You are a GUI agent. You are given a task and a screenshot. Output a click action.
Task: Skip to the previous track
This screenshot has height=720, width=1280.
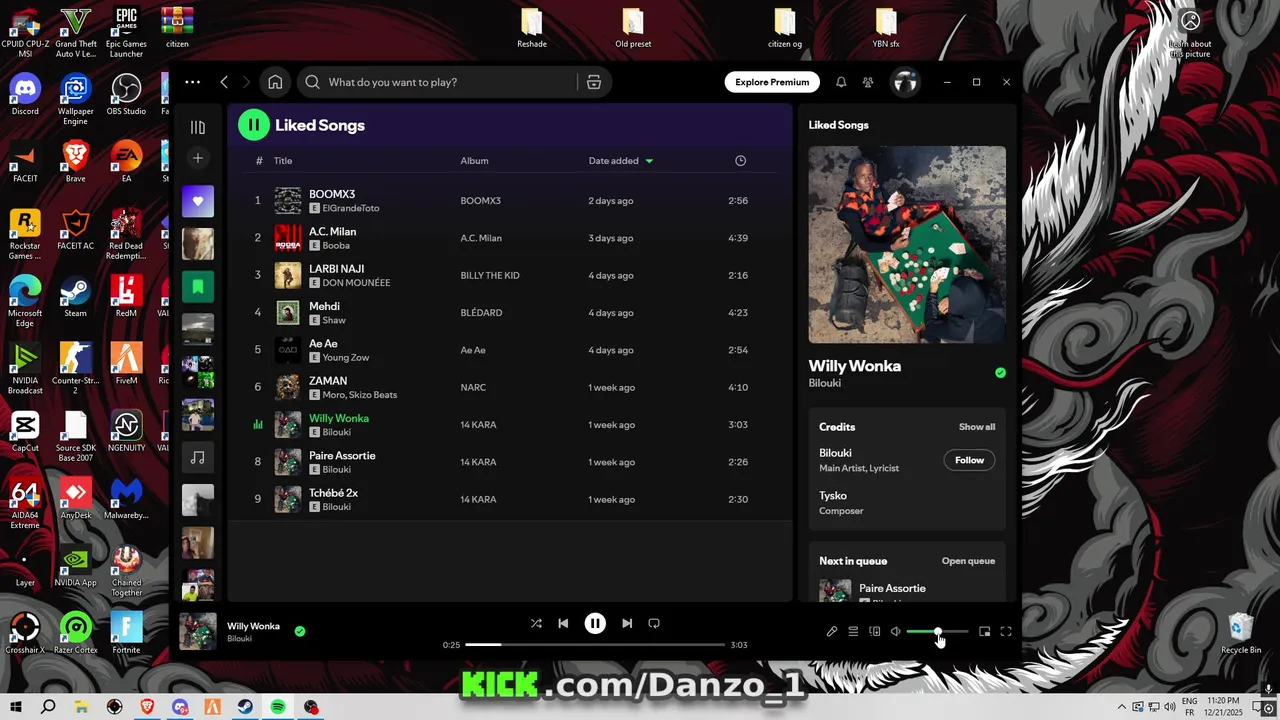tap(563, 623)
